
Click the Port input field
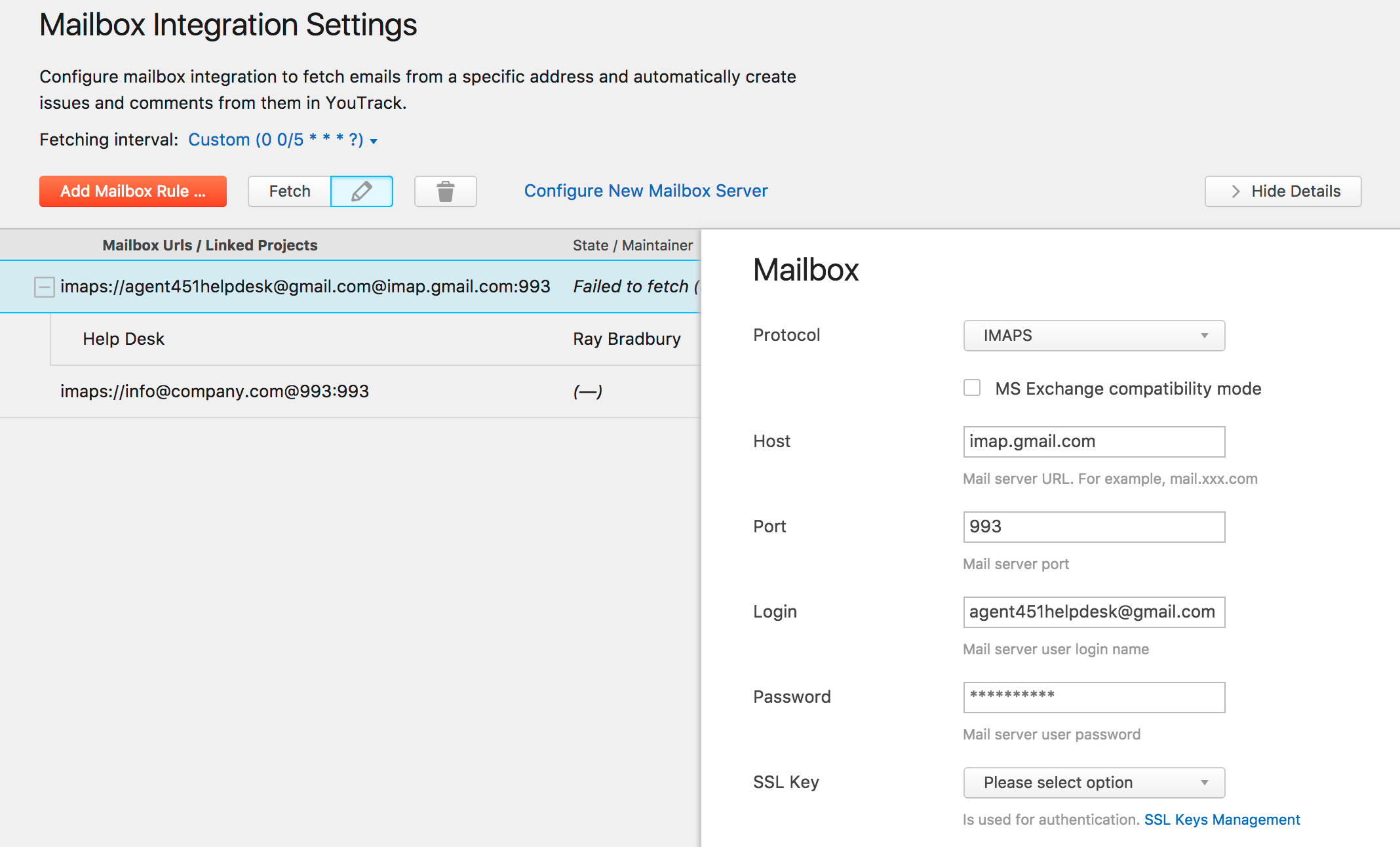tap(1093, 527)
